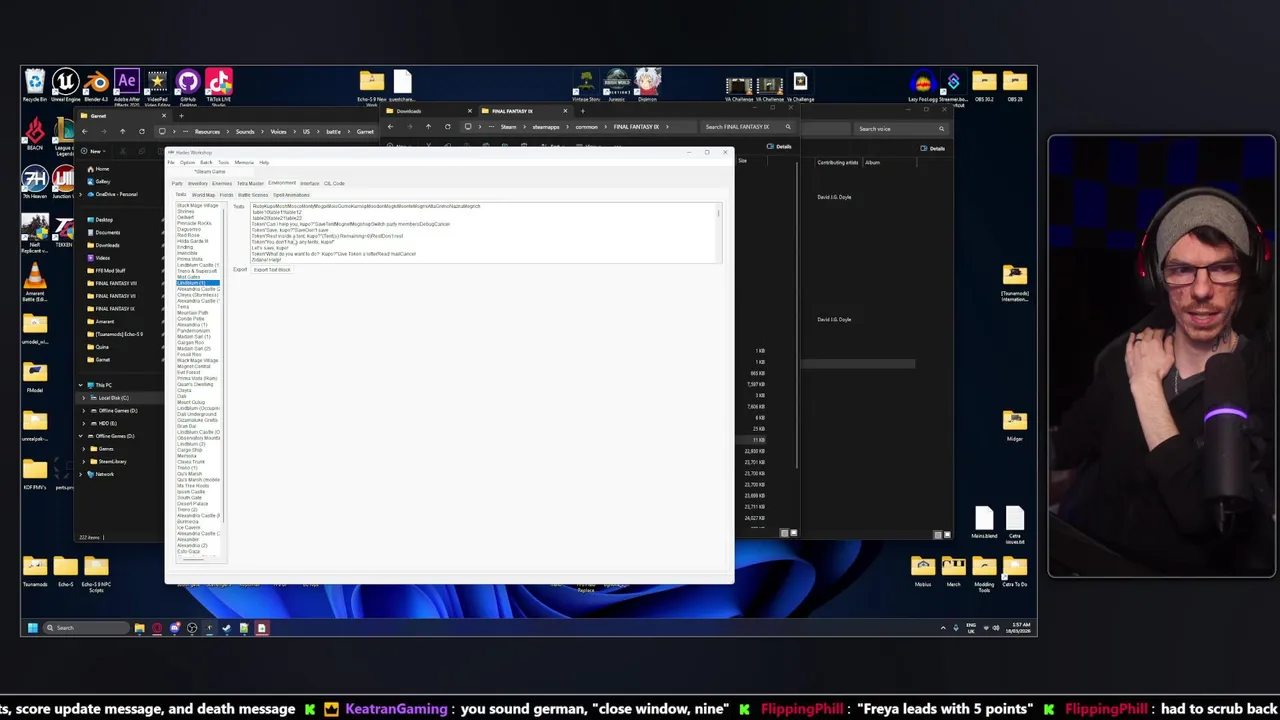Screen dimensions: 1280x720
Task: Open the TikTok LIVE Studio shortcut
Action: pos(219,86)
